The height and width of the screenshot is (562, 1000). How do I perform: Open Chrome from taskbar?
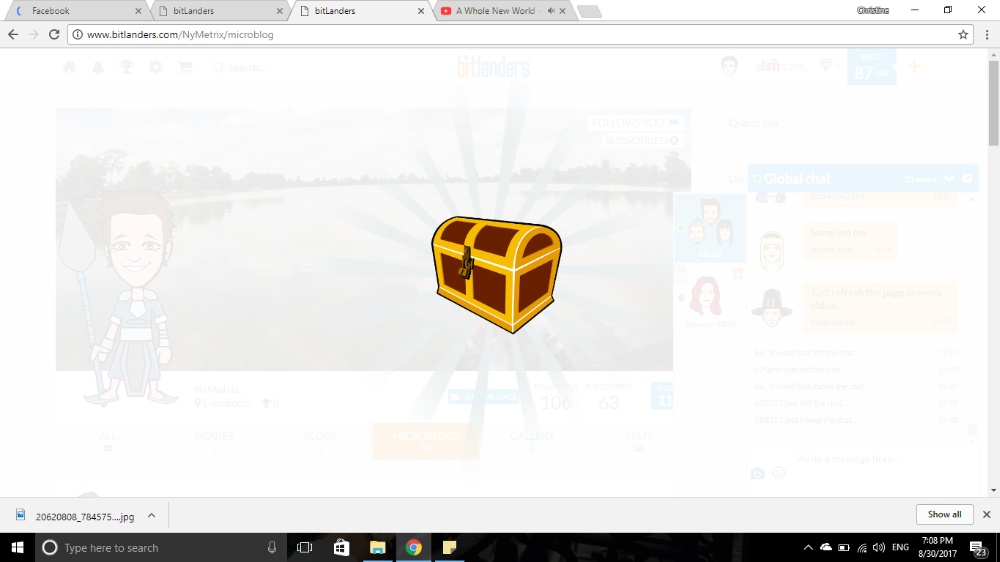coord(413,547)
